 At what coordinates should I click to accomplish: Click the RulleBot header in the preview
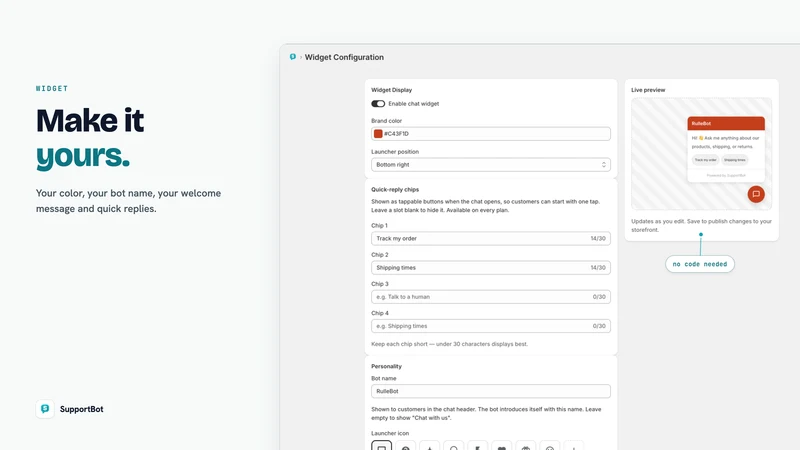pyautogui.click(x=726, y=123)
